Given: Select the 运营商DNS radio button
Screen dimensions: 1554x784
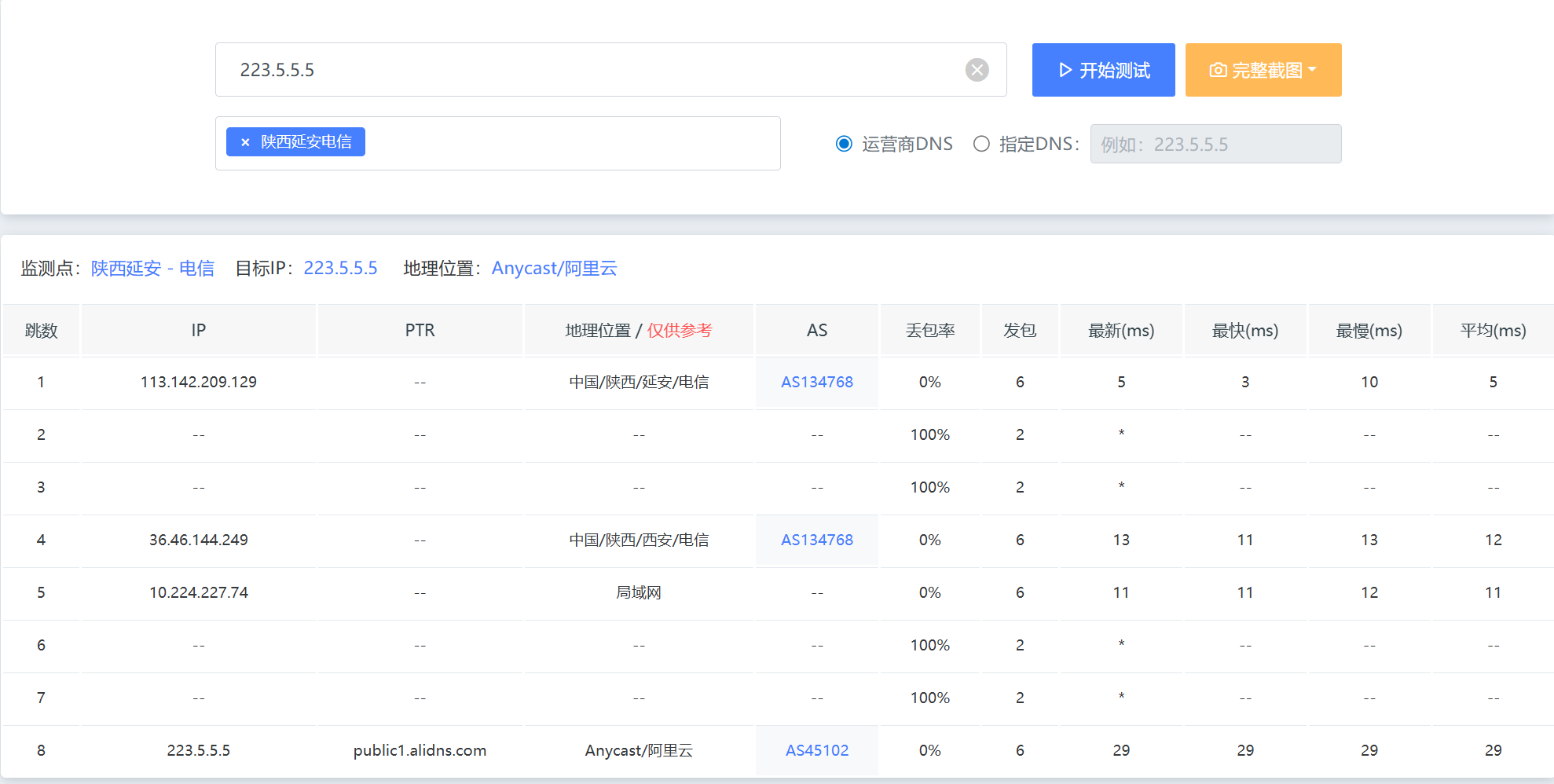Looking at the screenshot, I should coord(844,144).
